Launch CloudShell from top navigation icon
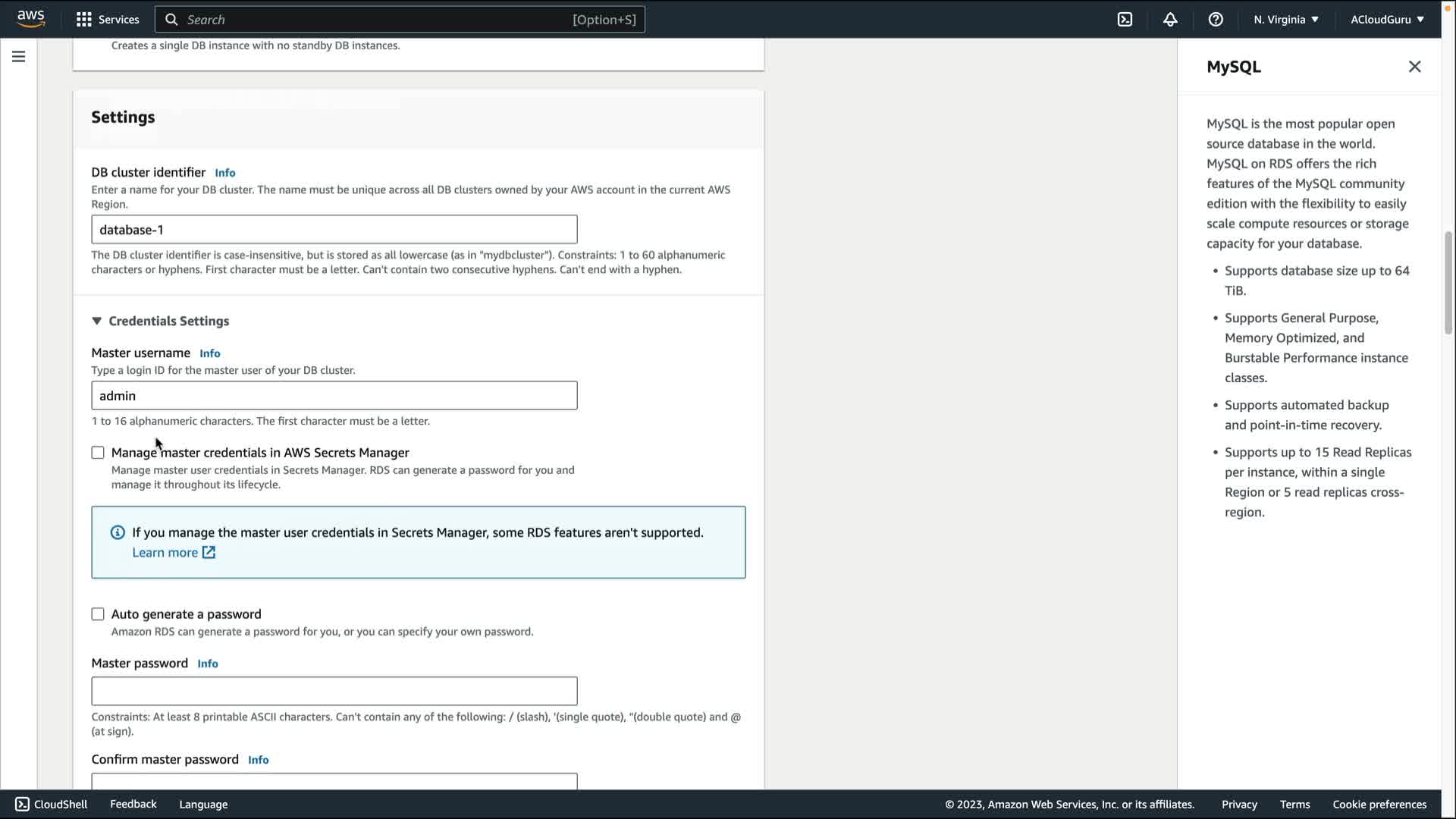The height and width of the screenshot is (819, 1456). point(1125,20)
